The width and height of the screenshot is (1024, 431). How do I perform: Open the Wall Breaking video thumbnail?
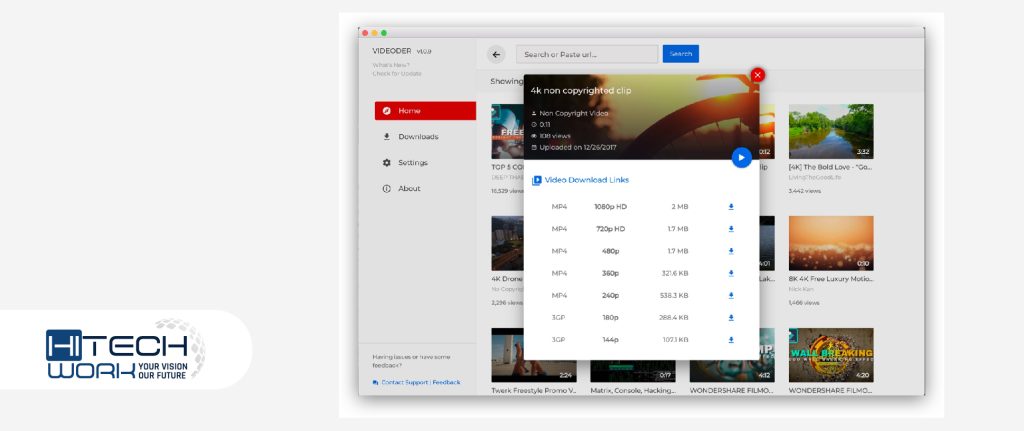click(831, 355)
